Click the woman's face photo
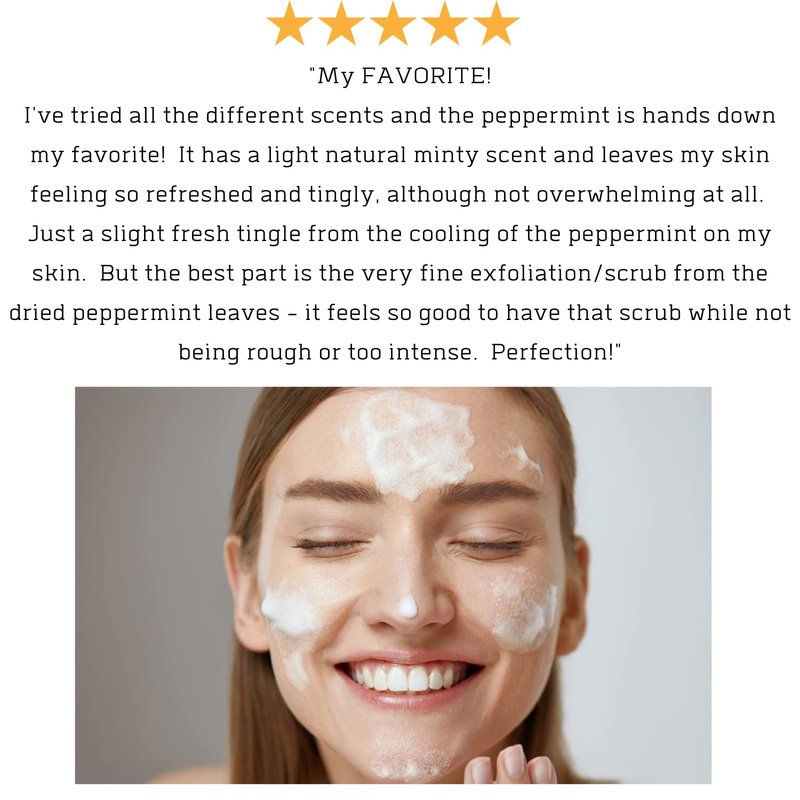 [x=393, y=585]
